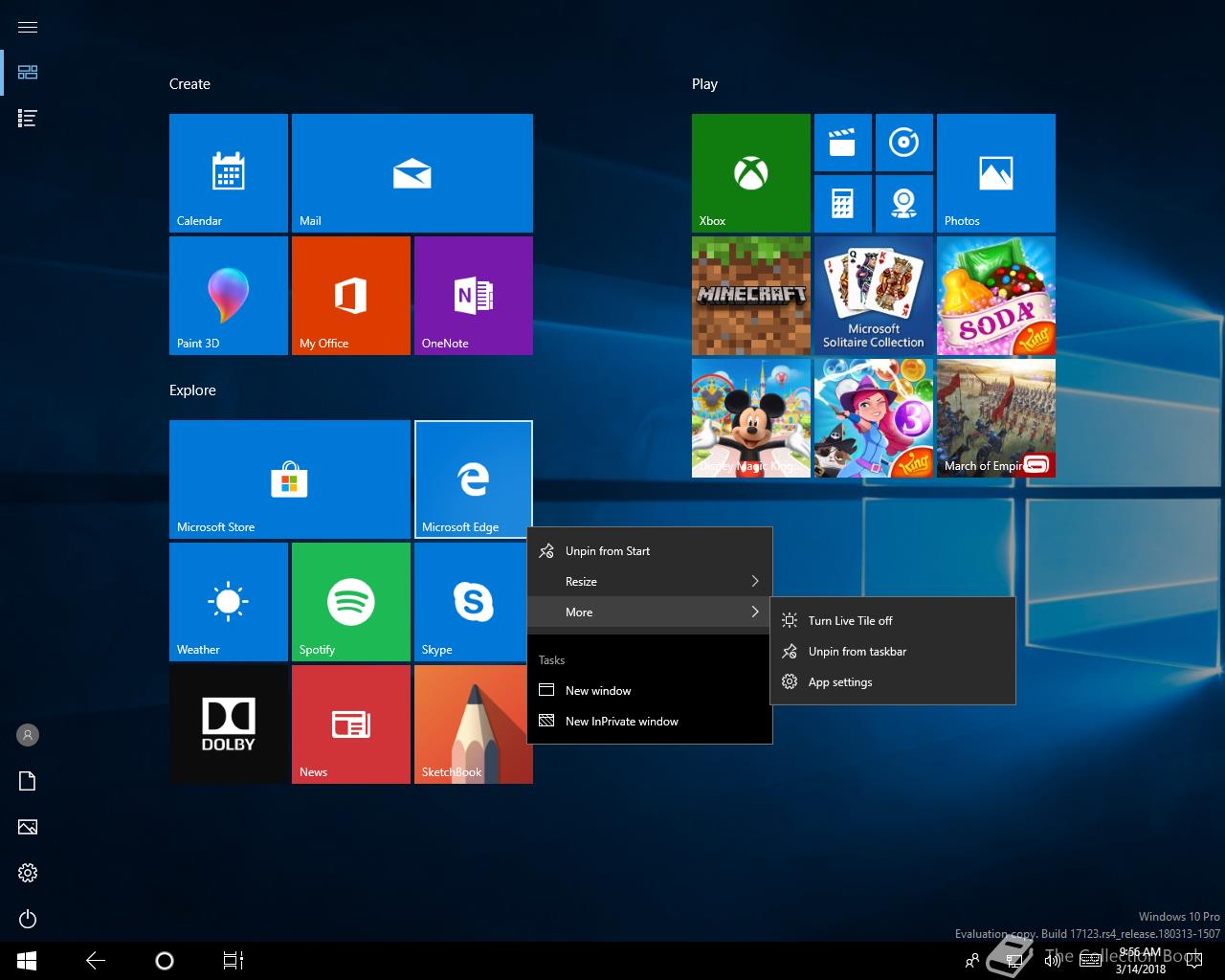Image resolution: width=1225 pixels, height=980 pixels.
Task: Open Settings gear in left sidebar
Action: (28, 873)
